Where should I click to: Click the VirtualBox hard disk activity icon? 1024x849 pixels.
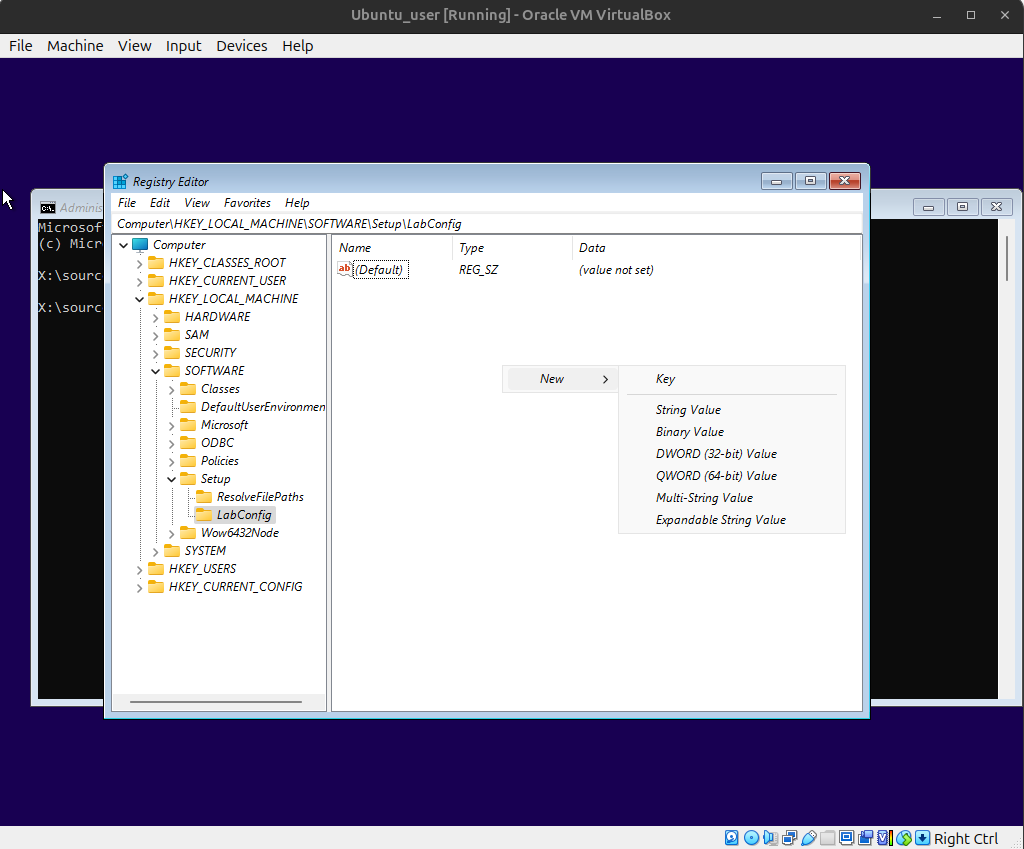[x=732, y=838]
